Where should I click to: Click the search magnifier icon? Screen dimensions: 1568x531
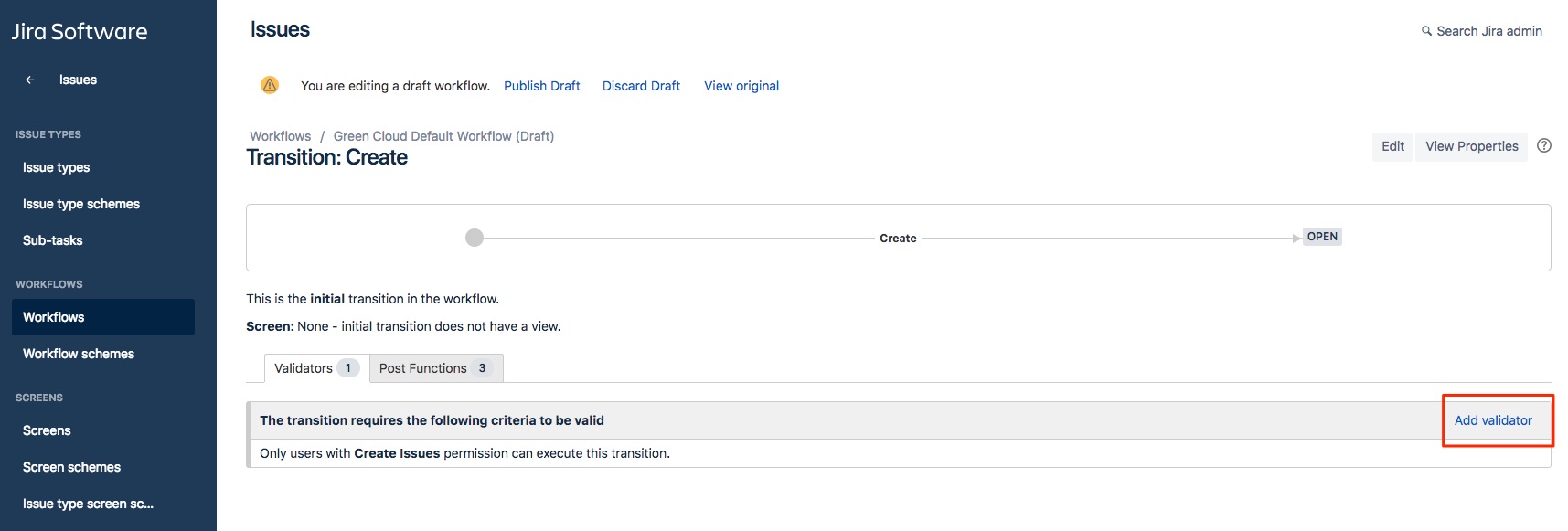[x=1426, y=31]
